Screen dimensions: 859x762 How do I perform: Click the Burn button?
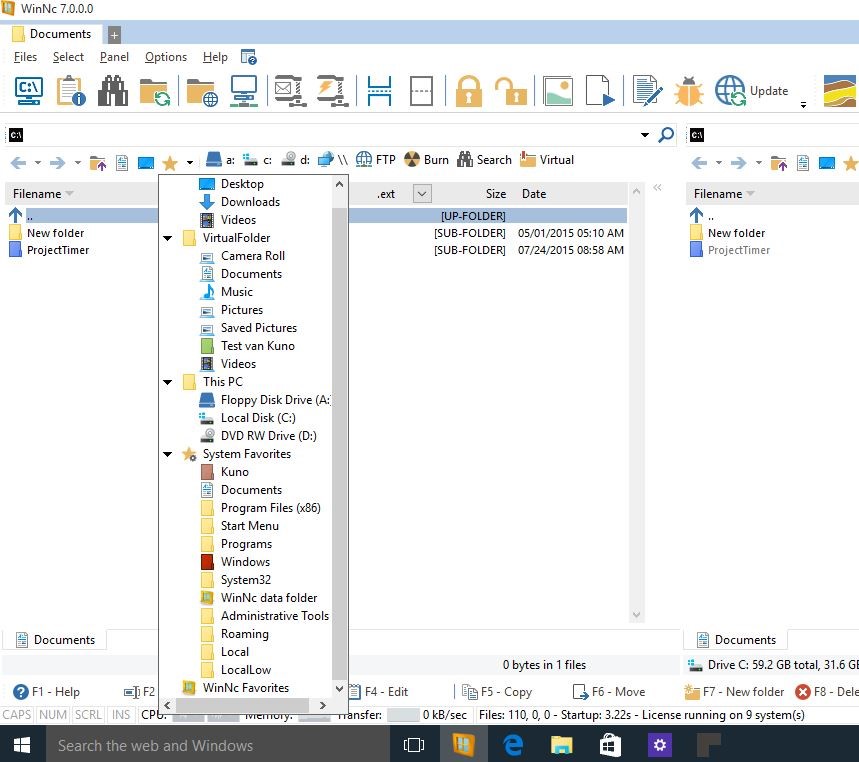pos(426,160)
